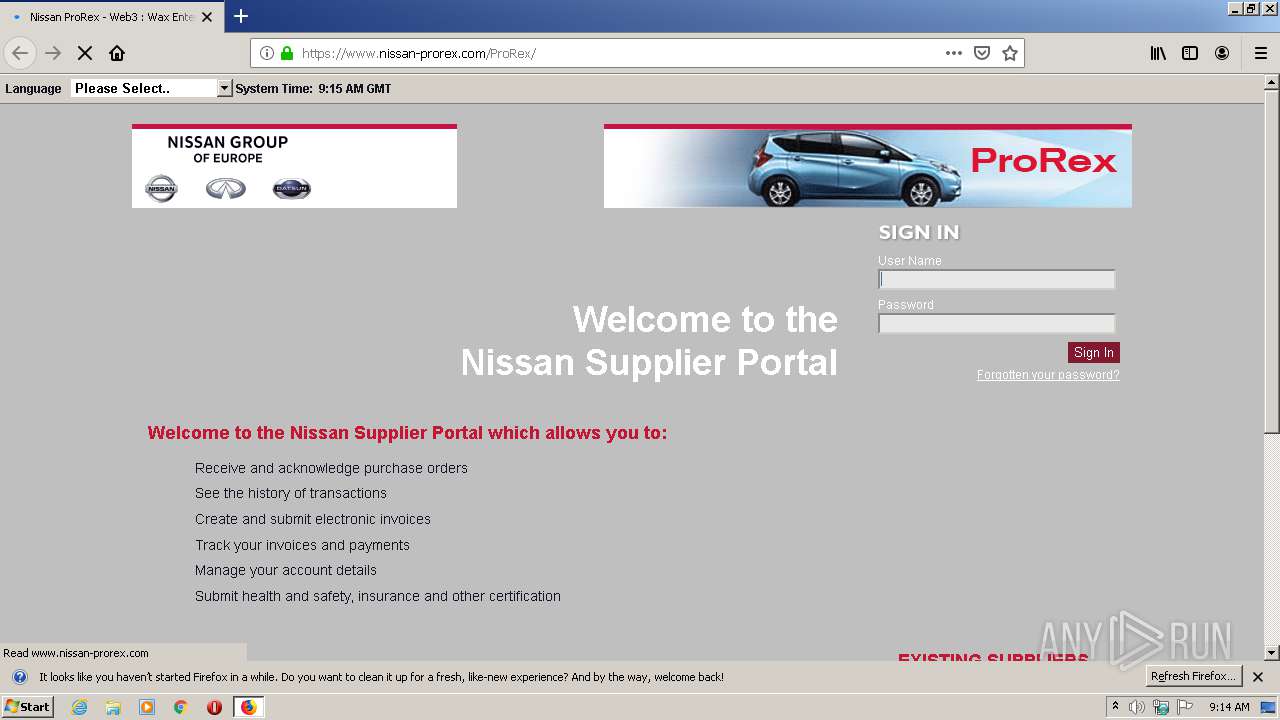Click in the Password field
This screenshot has height=720, width=1280.
tap(996, 324)
